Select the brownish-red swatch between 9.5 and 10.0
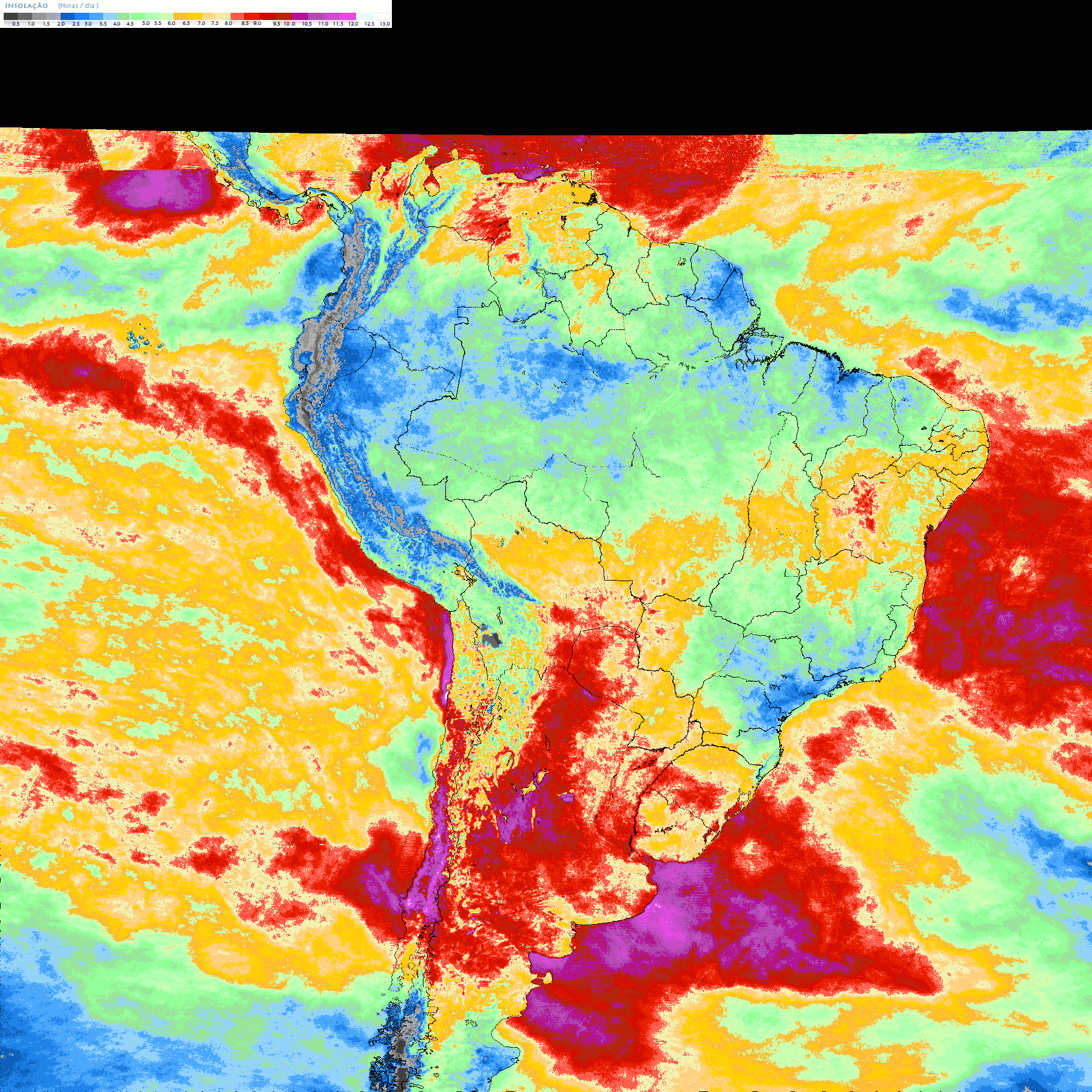Image resolution: width=1092 pixels, height=1092 pixels. click(x=284, y=16)
